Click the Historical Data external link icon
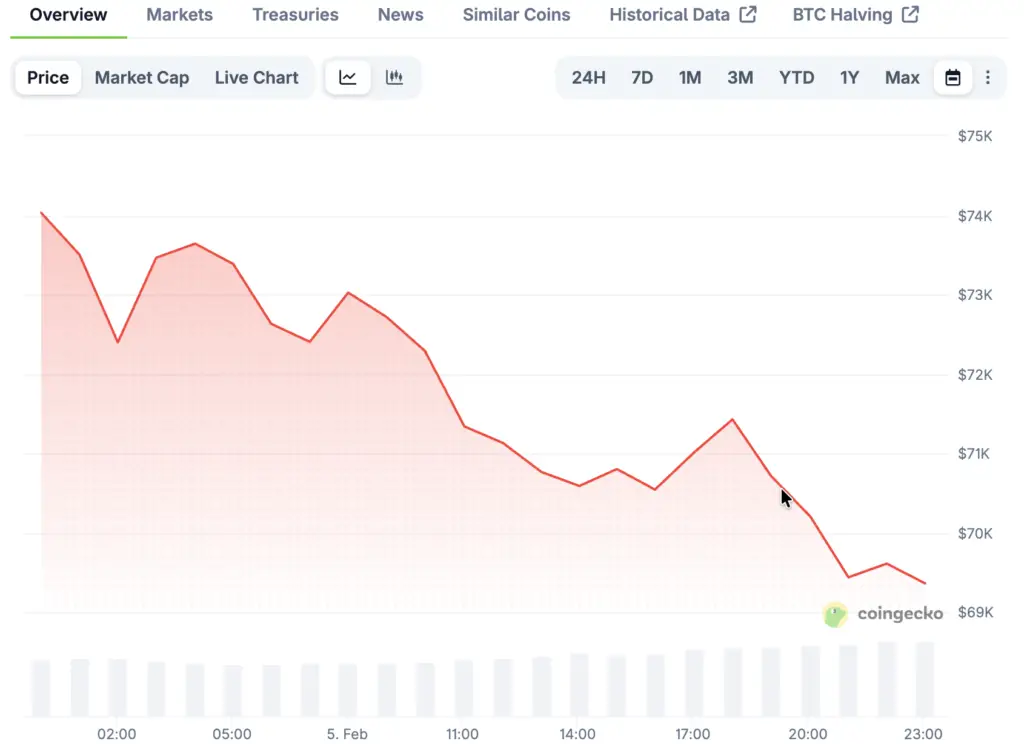The image size is (1024, 744). [748, 15]
